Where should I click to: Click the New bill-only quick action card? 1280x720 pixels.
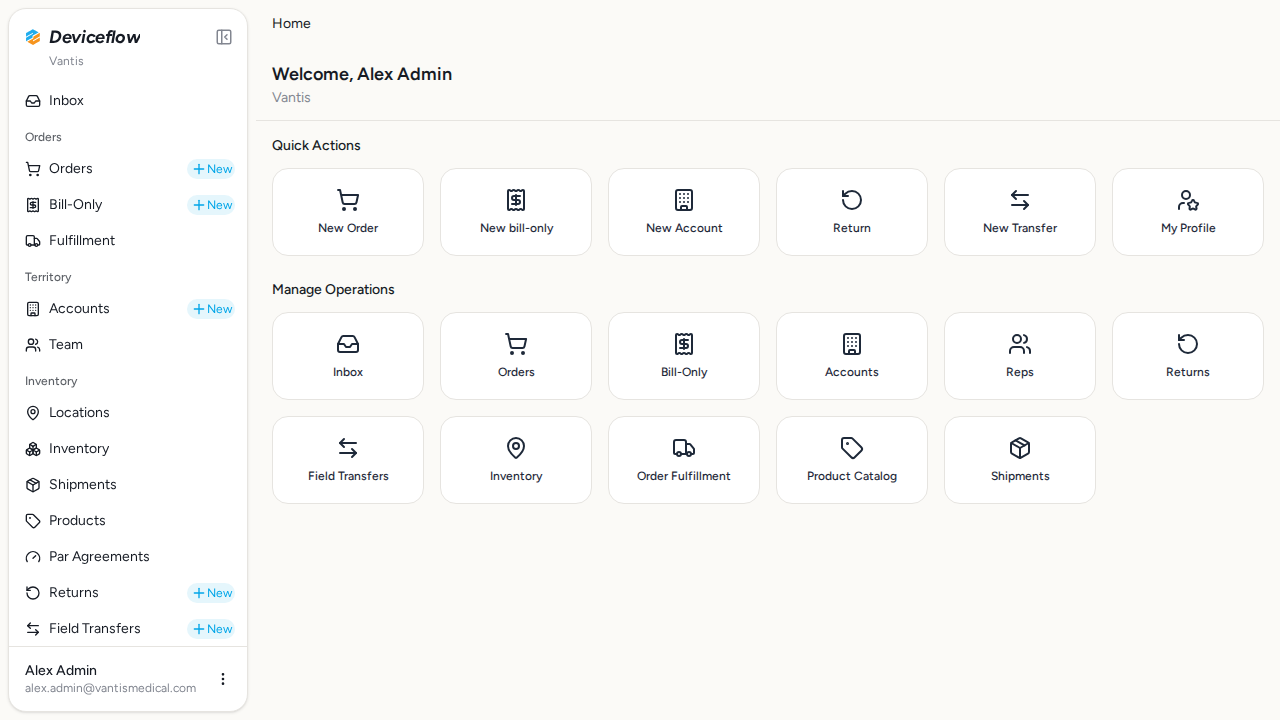[x=516, y=212]
